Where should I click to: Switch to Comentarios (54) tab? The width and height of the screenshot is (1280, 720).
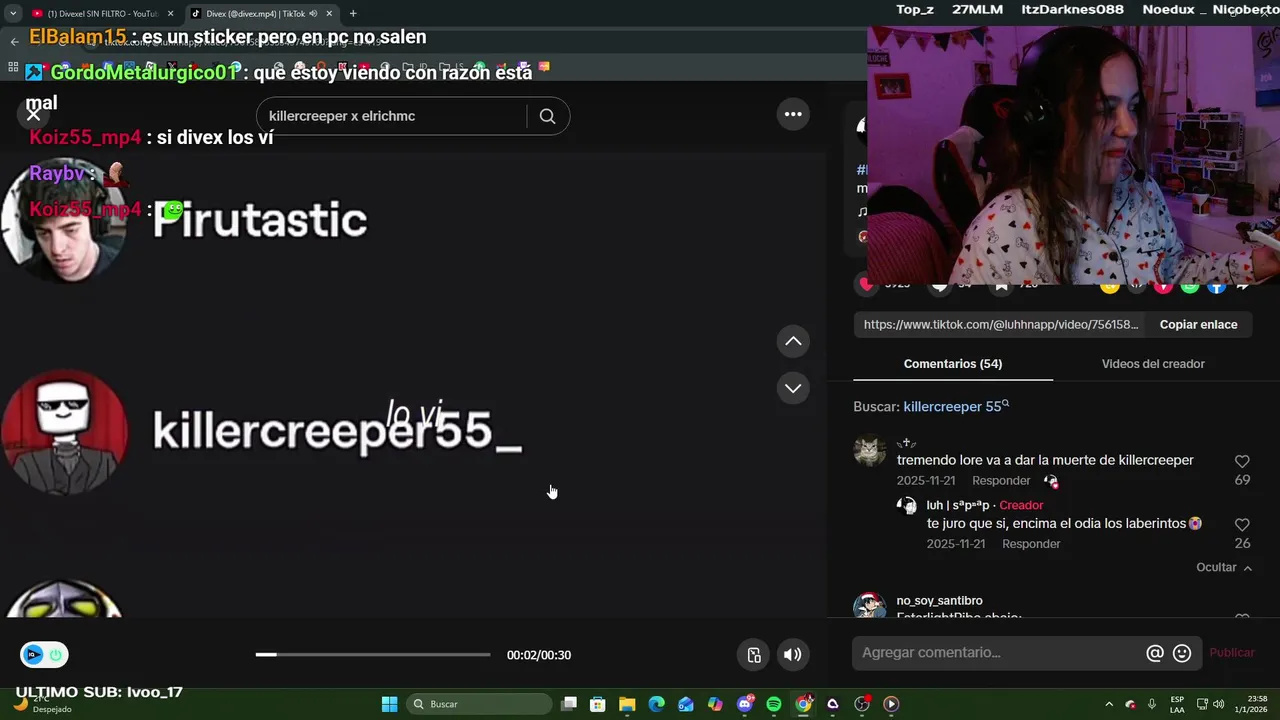point(953,364)
